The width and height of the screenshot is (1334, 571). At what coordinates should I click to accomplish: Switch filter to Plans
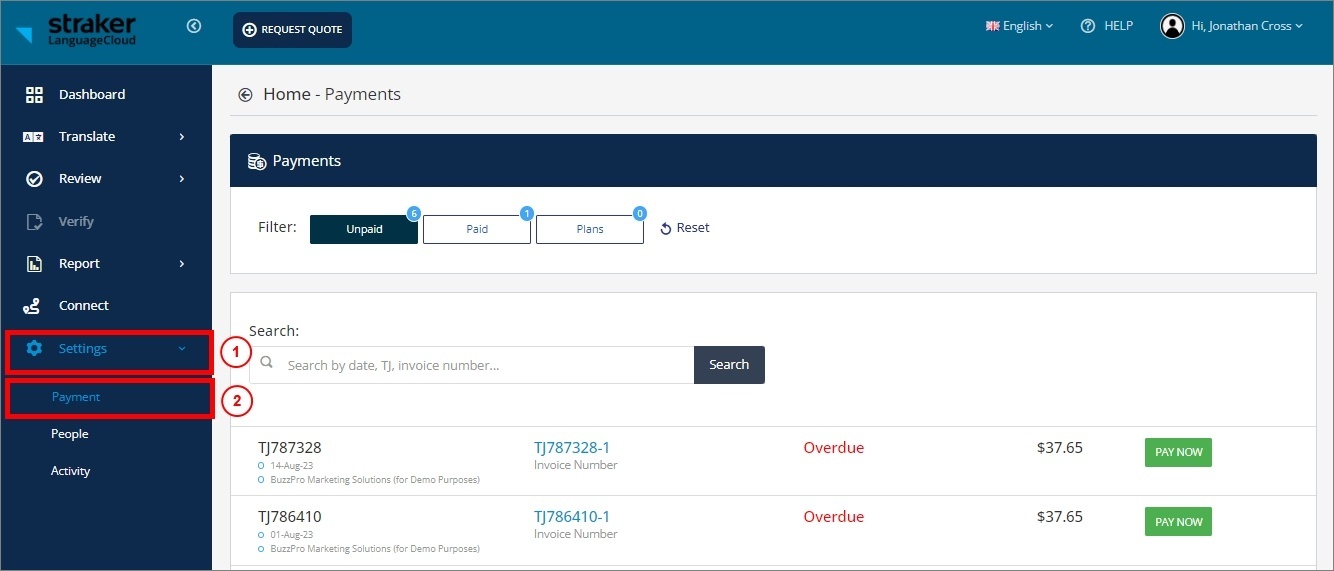590,229
